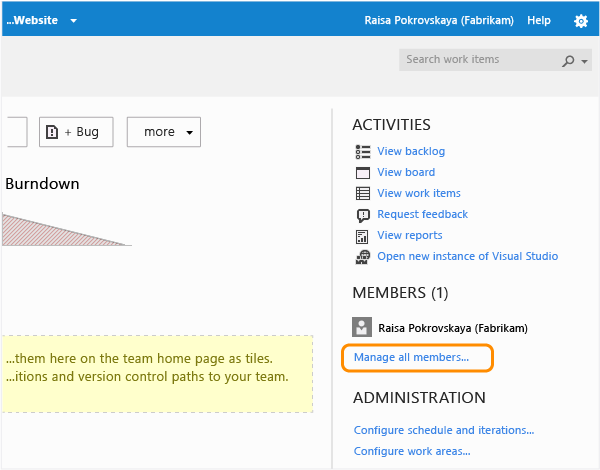Open the View board link

click(x=406, y=172)
